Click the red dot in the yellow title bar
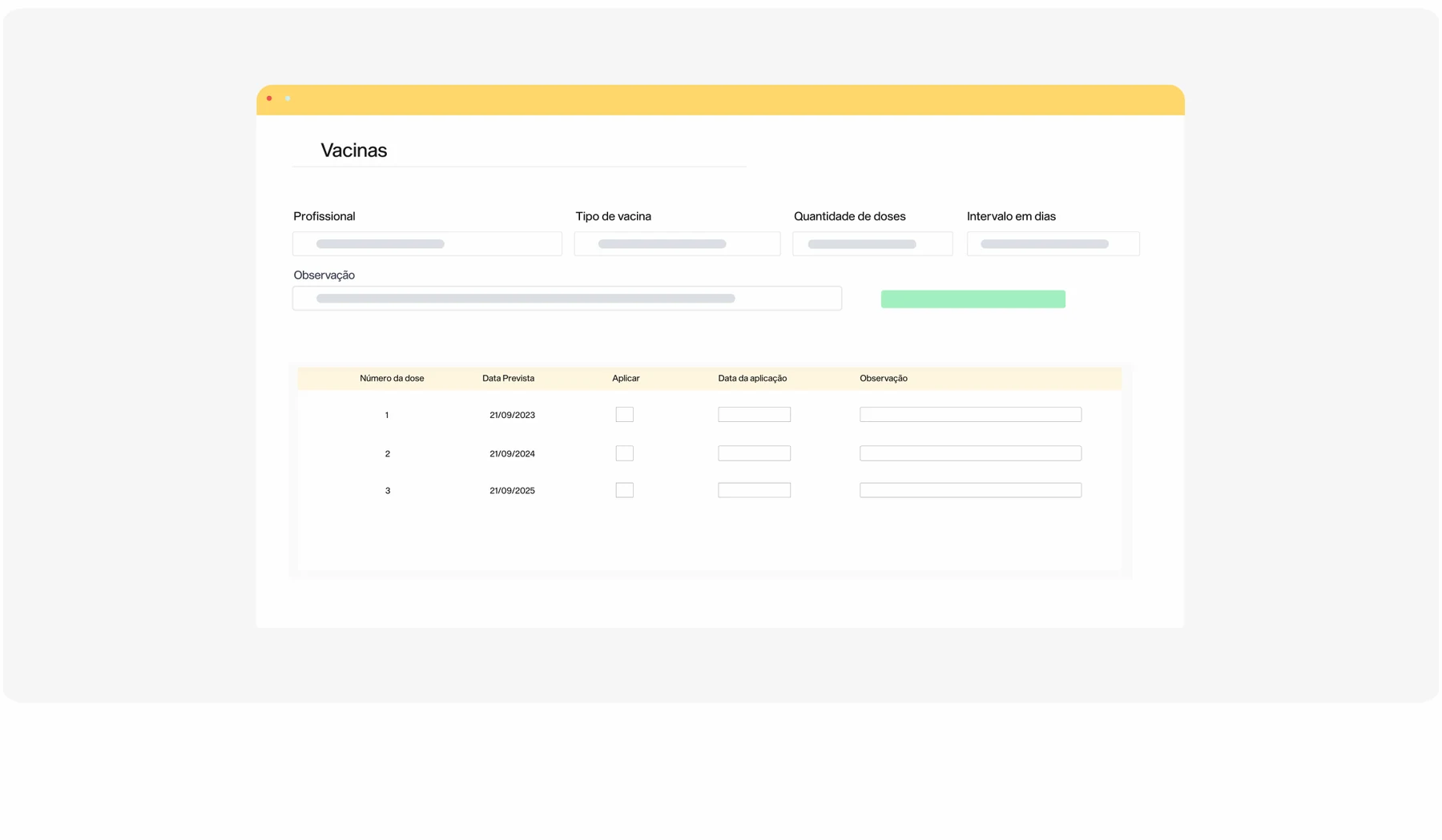The width and height of the screenshot is (1442, 840). coord(269,98)
